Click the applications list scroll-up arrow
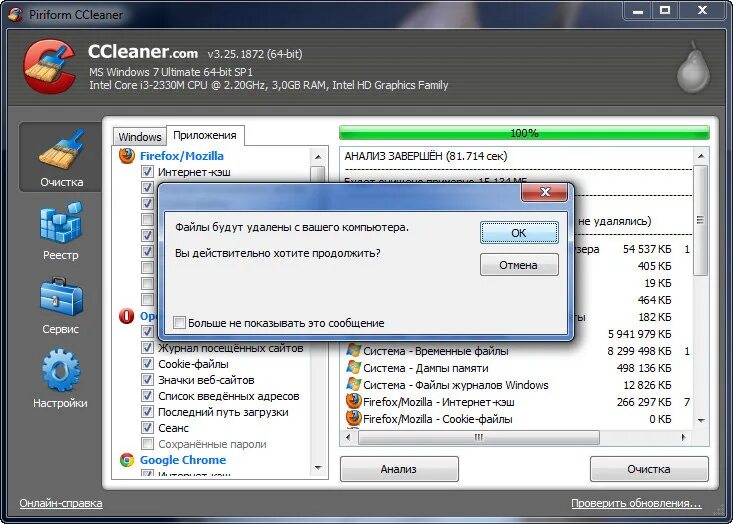The height and width of the screenshot is (524, 733). coord(318,157)
